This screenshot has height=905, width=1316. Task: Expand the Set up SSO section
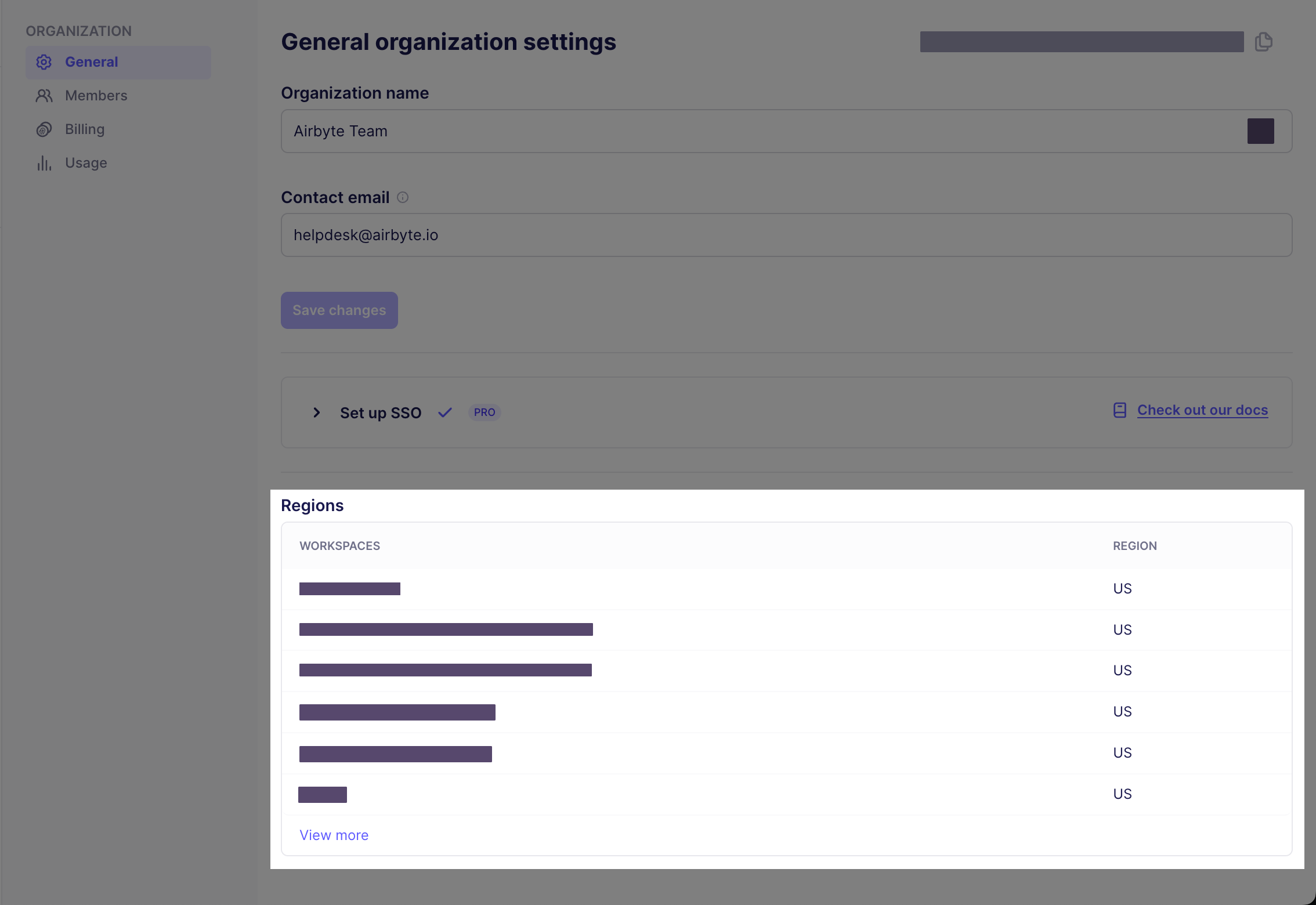(x=317, y=412)
